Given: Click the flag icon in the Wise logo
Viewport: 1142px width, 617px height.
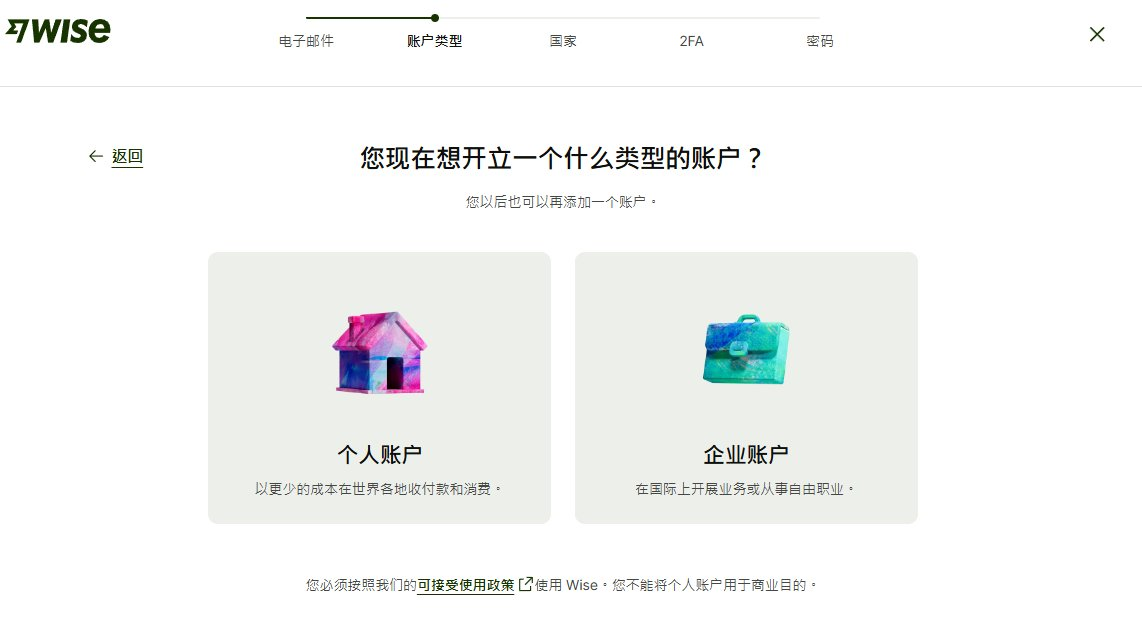Looking at the screenshot, I should click(x=17, y=30).
